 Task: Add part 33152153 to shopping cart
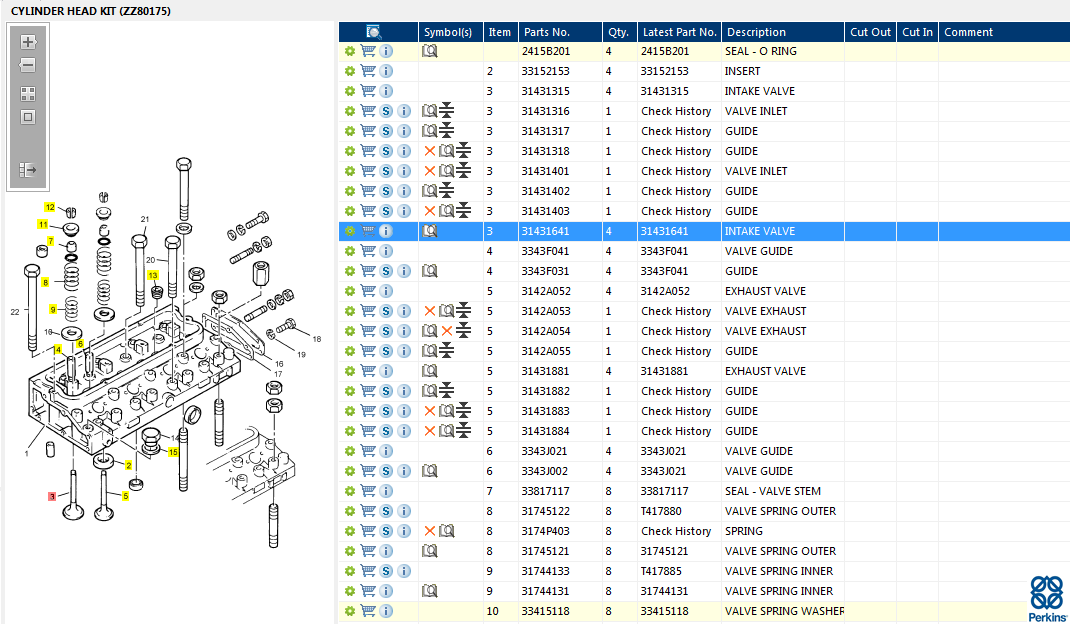368,71
